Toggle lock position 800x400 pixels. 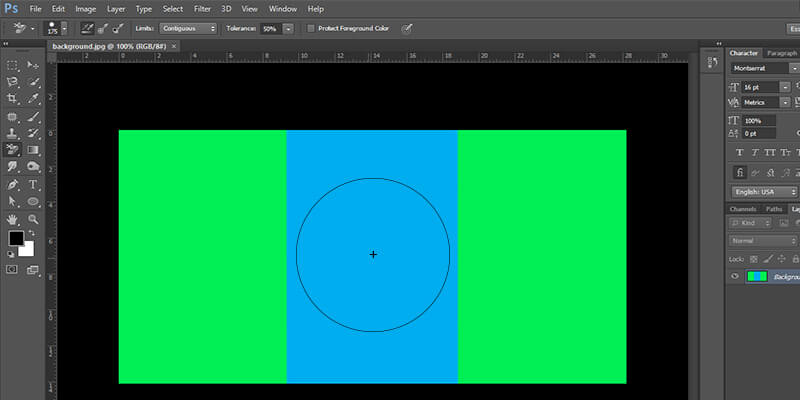[x=782, y=259]
